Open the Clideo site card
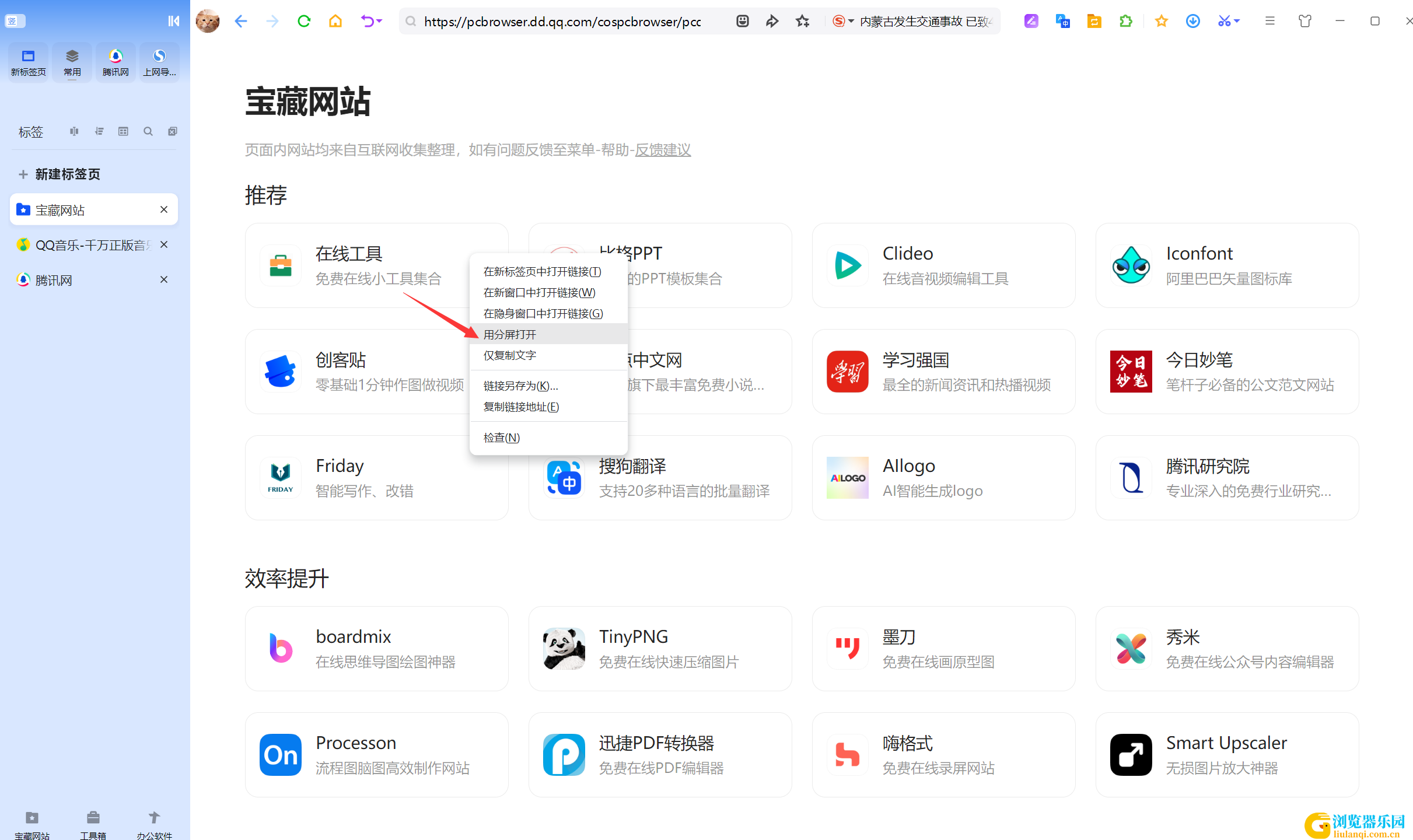 pos(943,265)
